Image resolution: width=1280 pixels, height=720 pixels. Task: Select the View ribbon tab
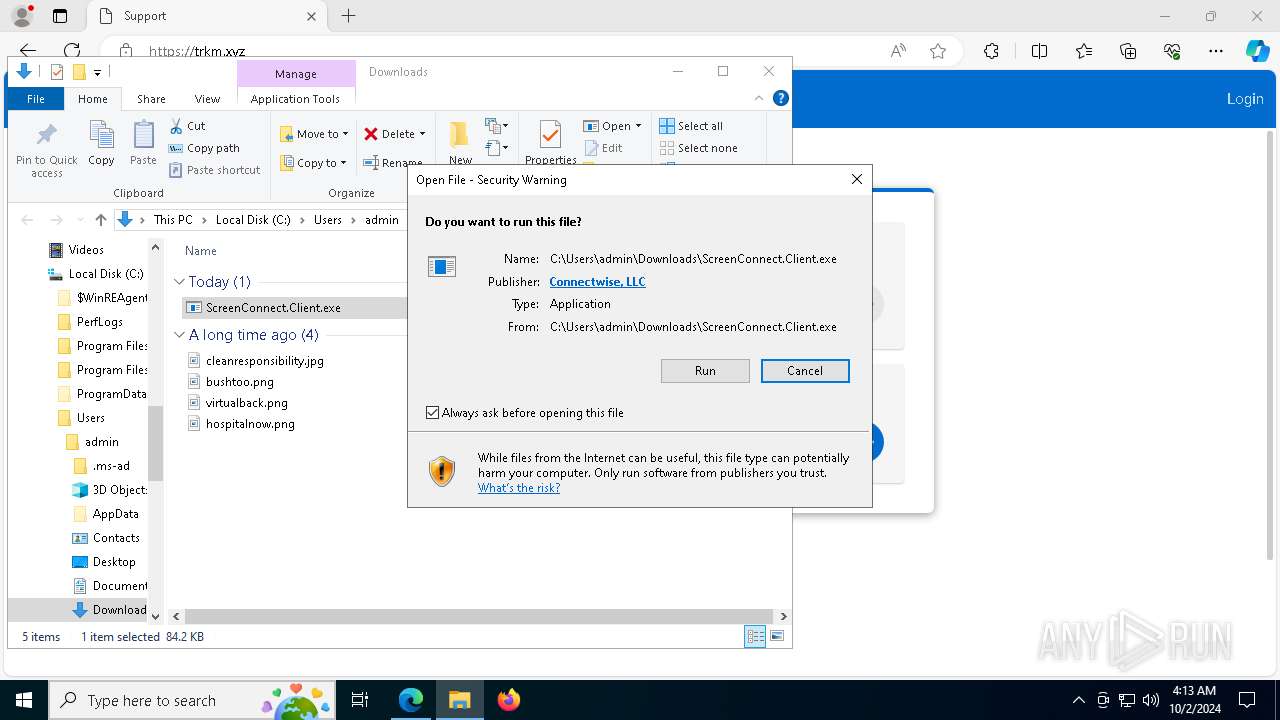pos(207,99)
